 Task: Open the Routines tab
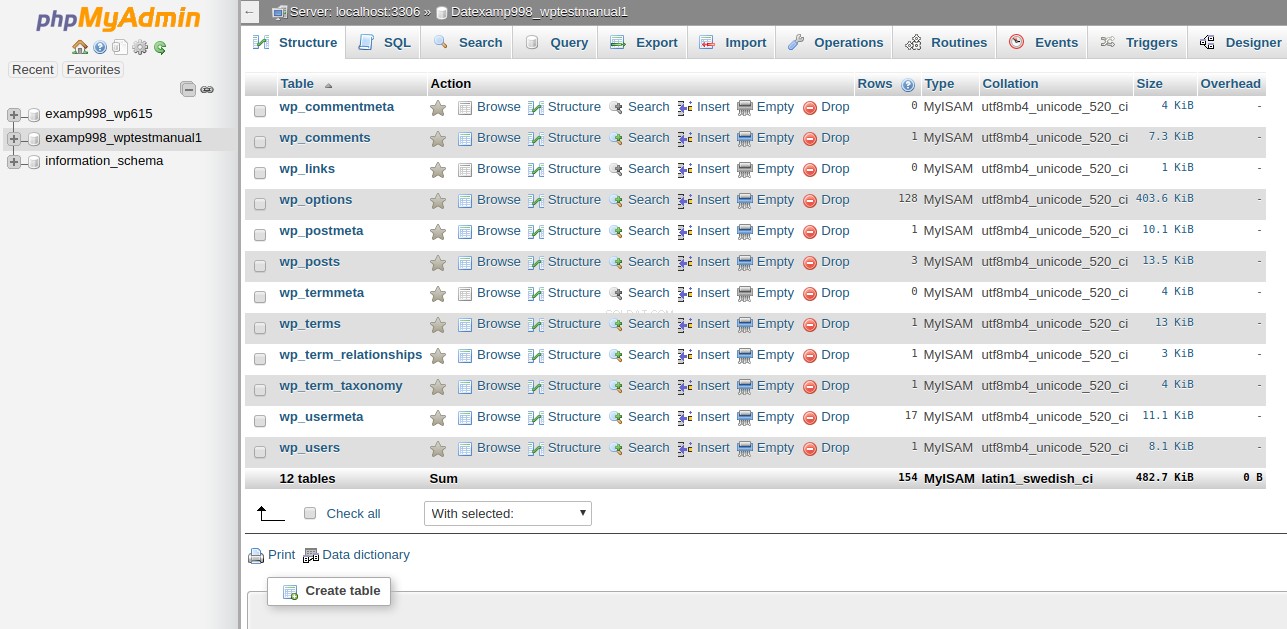(x=945, y=43)
